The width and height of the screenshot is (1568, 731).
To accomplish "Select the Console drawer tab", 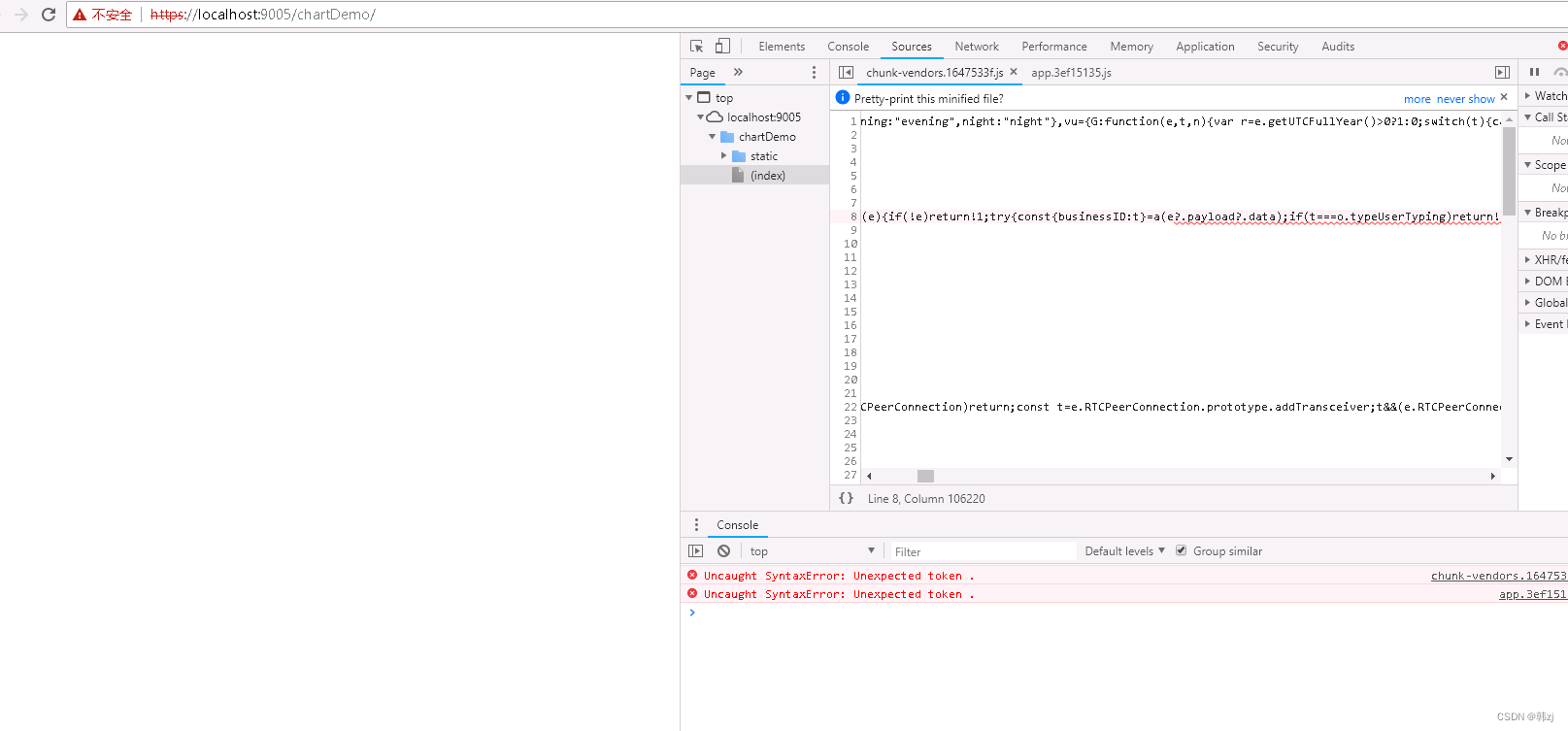I will tap(737, 525).
